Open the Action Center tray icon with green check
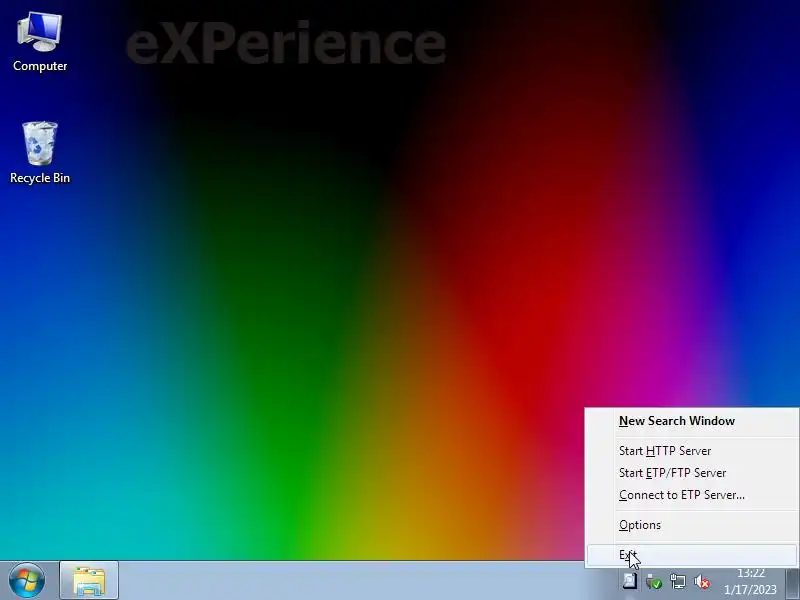This screenshot has width=800, height=600. pyautogui.click(x=654, y=581)
